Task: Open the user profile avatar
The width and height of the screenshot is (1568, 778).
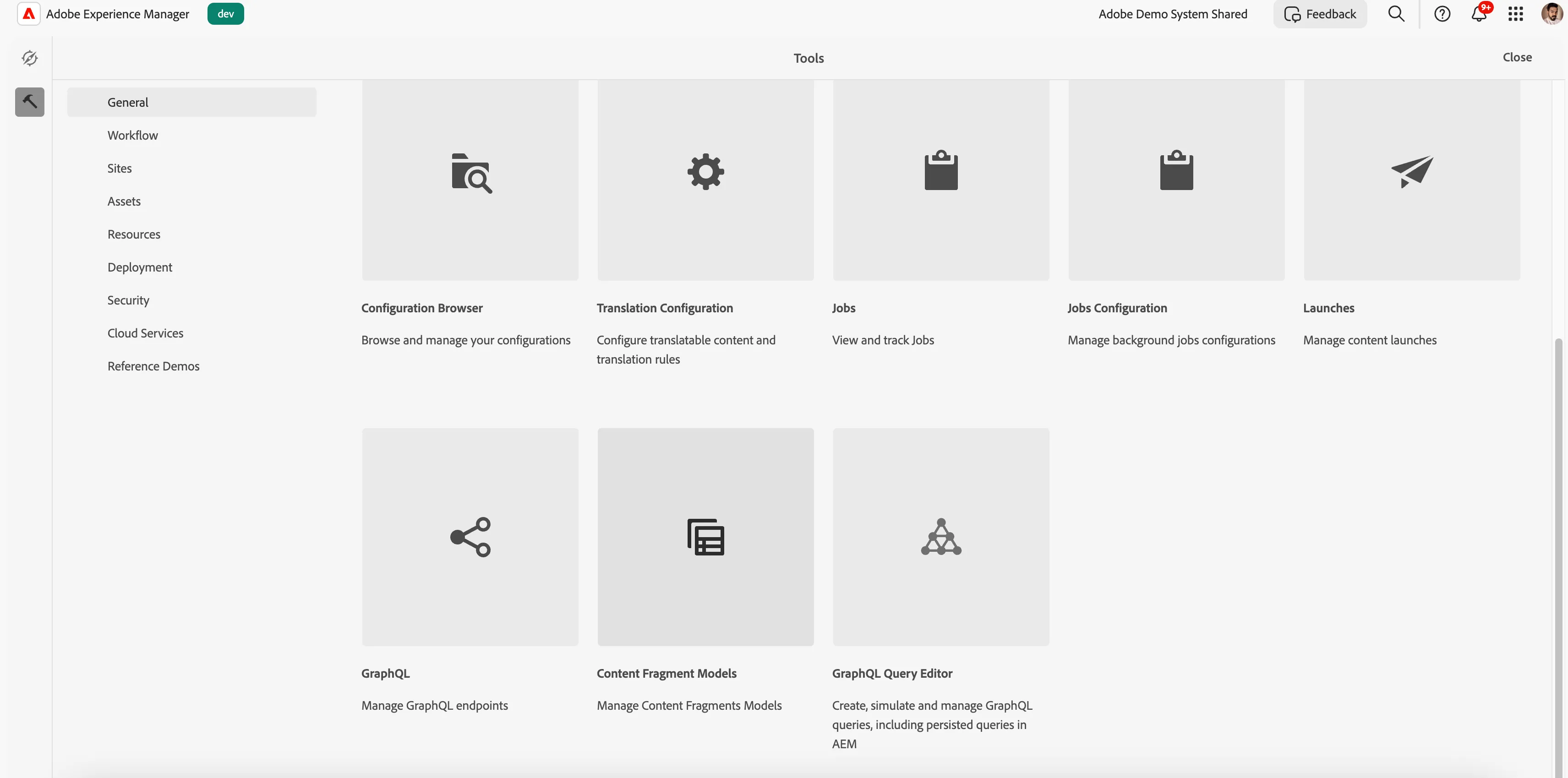Action: tap(1552, 13)
